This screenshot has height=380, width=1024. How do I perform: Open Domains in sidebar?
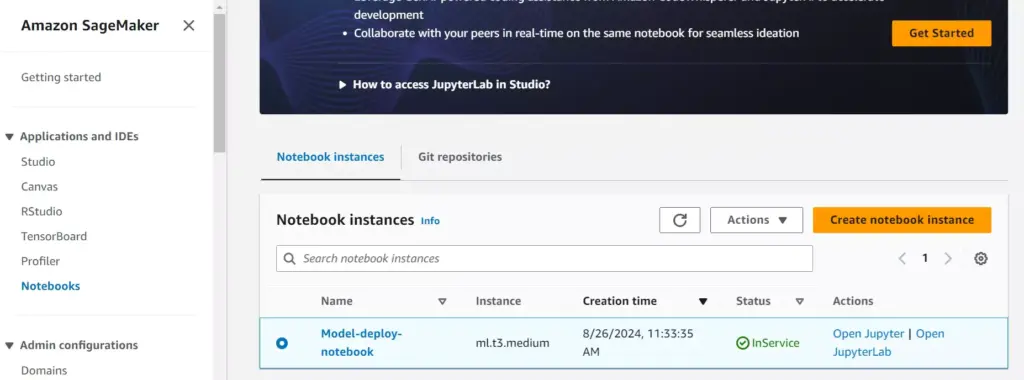tap(44, 371)
